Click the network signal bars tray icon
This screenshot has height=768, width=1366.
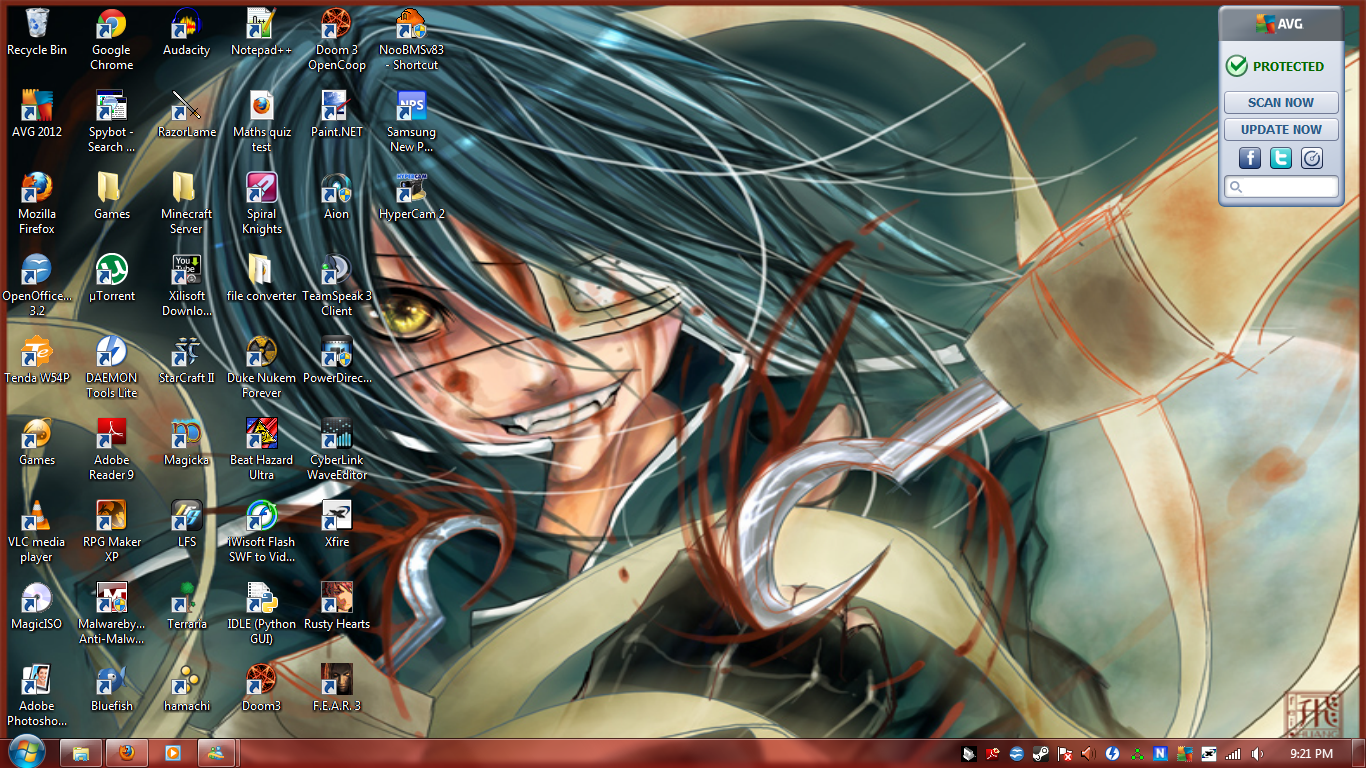point(1233,753)
